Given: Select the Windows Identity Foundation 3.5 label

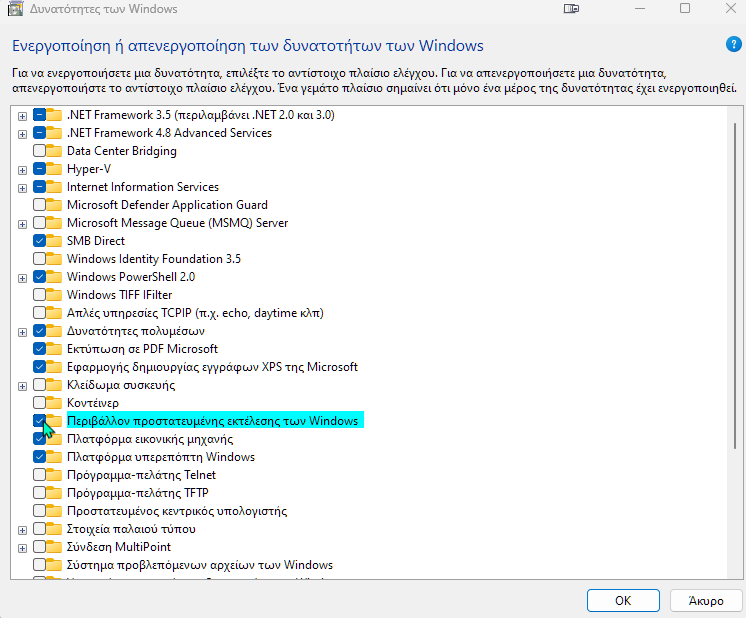Looking at the screenshot, I should 154,259.
